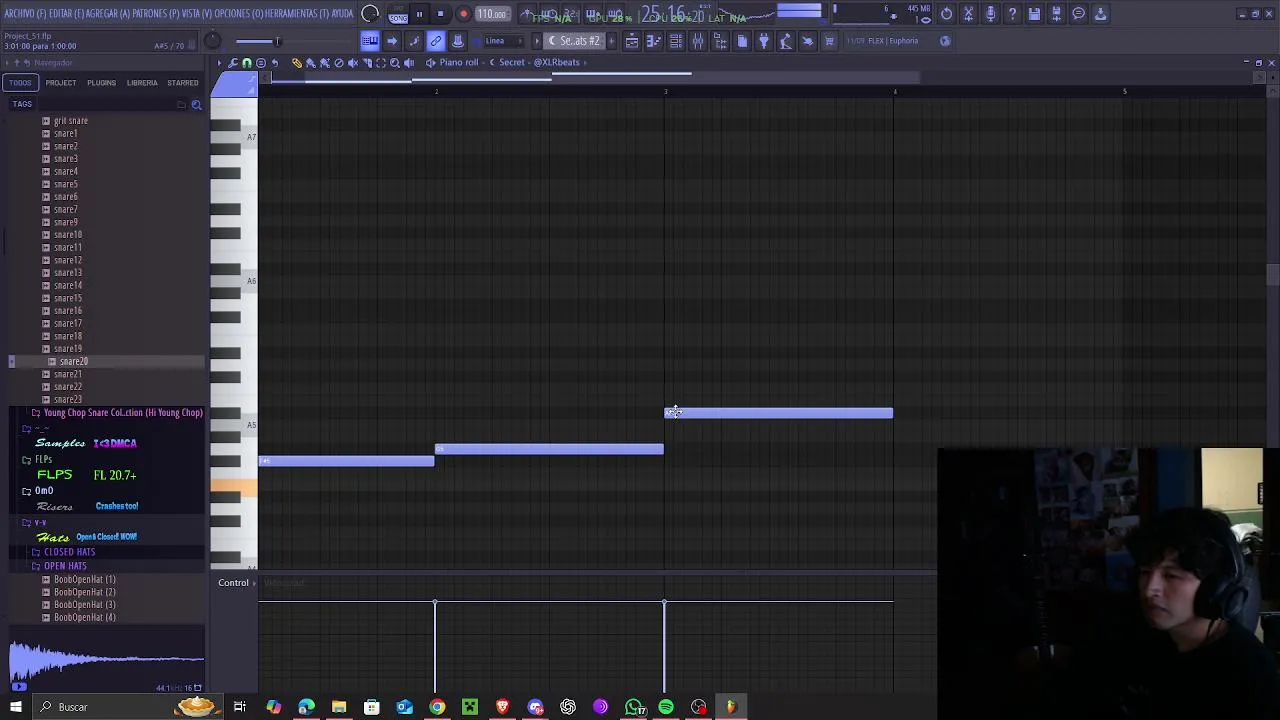
Task: Click the browser search magnifier icon
Action: tap(197, 104)
